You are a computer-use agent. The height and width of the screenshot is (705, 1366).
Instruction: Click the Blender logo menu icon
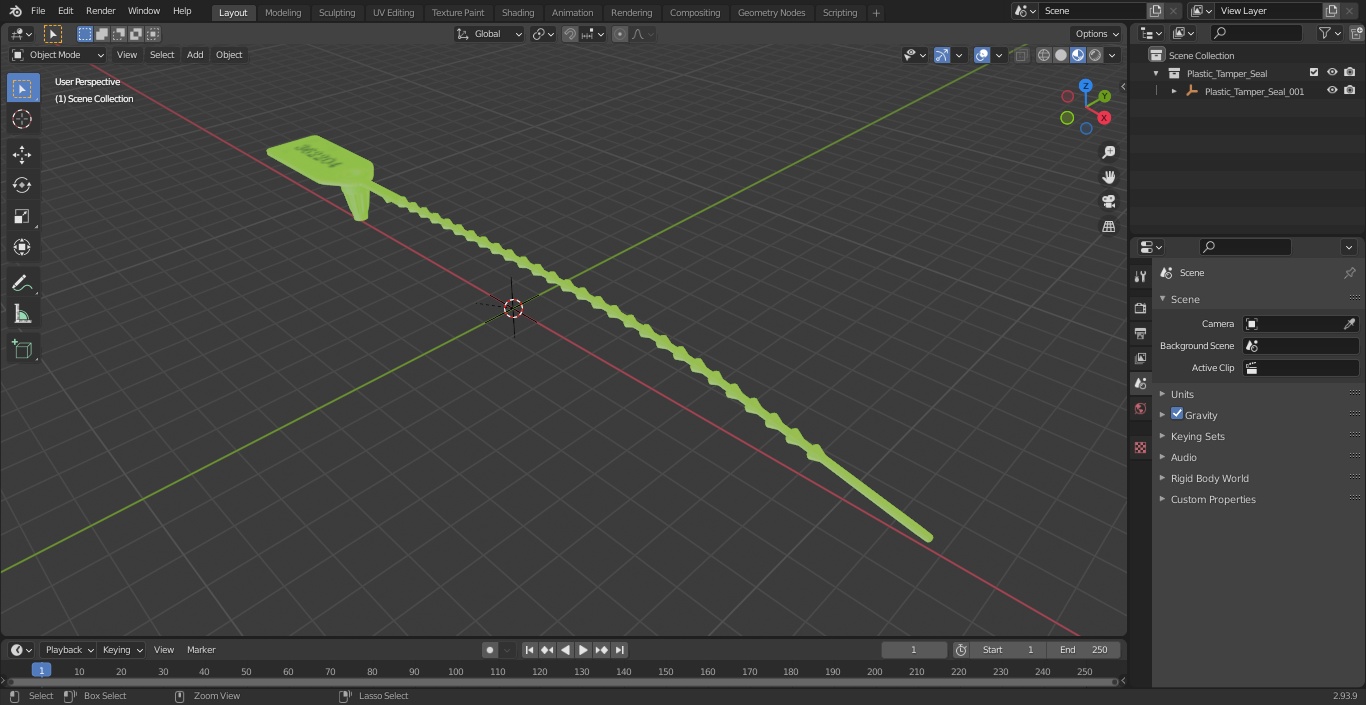15,11
